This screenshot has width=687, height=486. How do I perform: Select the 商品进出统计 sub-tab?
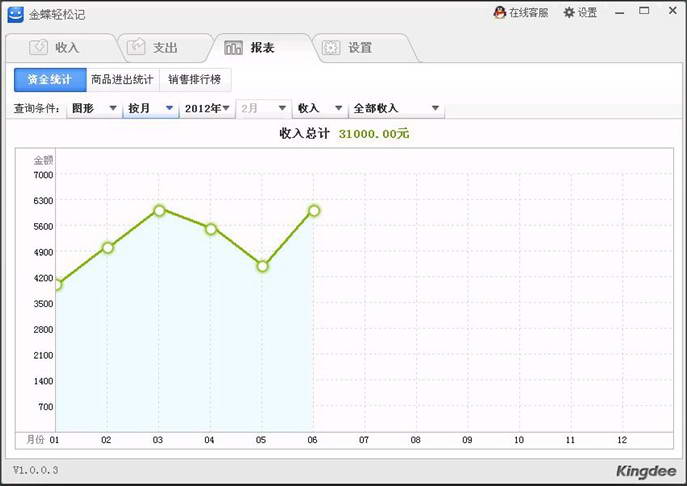(x=122, y=80)
